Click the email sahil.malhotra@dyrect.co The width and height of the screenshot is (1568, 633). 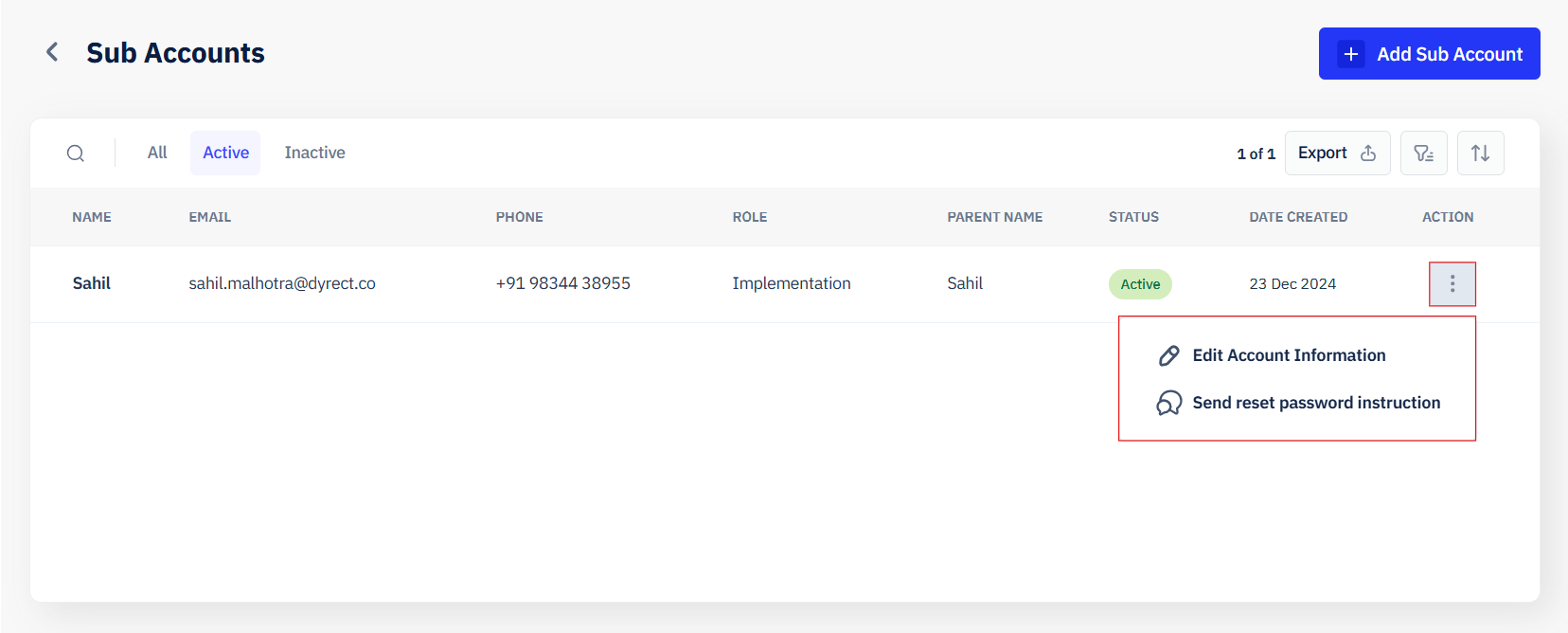tap(282, 283)
